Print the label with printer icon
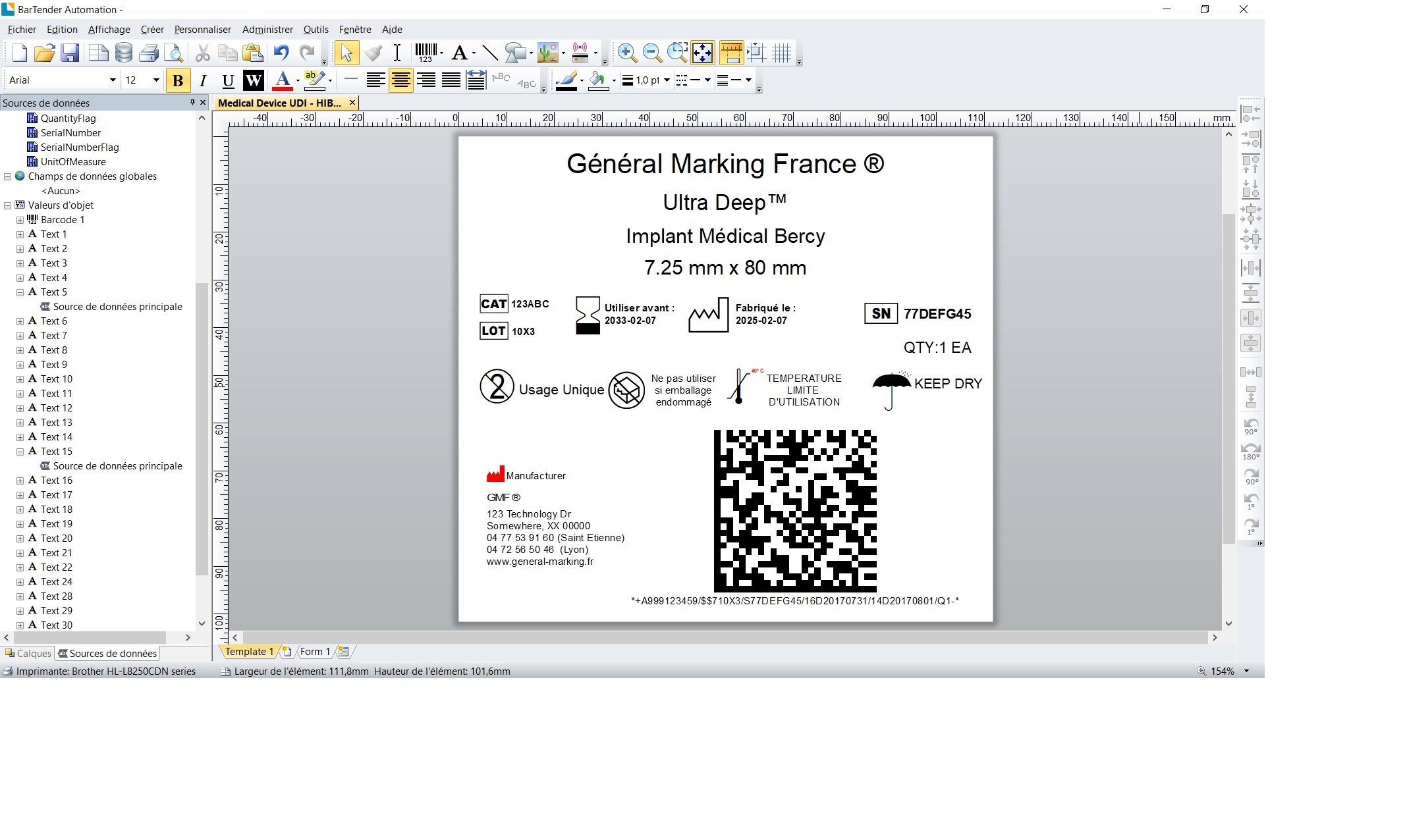The width and height of the screenshot is (1405, 840). coord(149,53)
